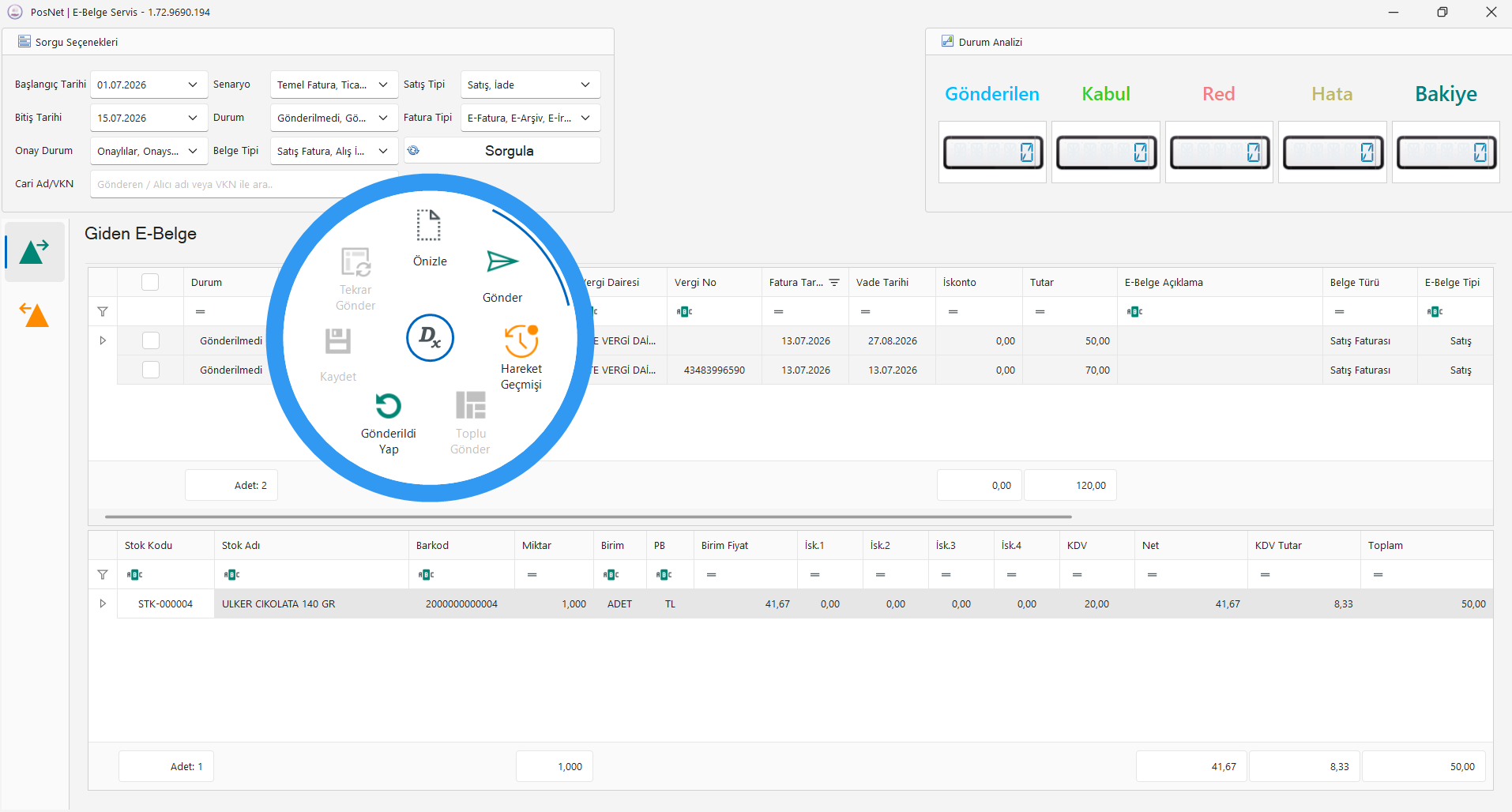Open Barkod filter operator icon

[426, 574]
